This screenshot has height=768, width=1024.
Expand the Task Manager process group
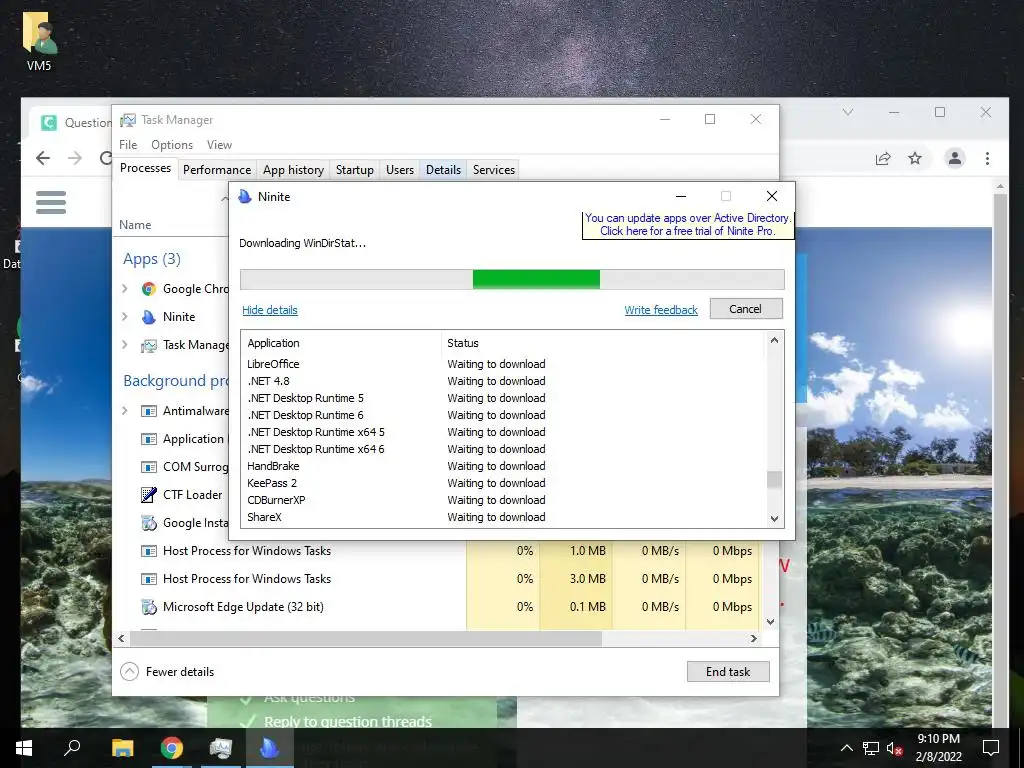coord(125,345)
